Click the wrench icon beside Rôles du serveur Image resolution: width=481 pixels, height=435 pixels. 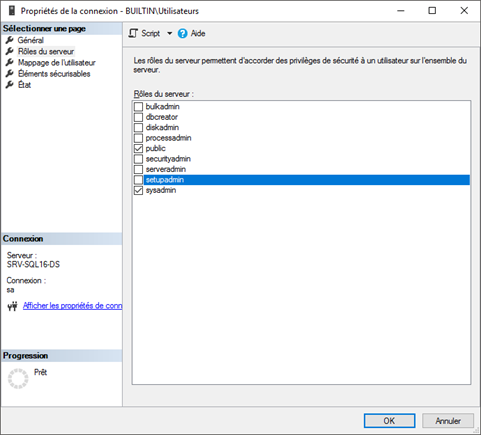(x=10, y=51)
